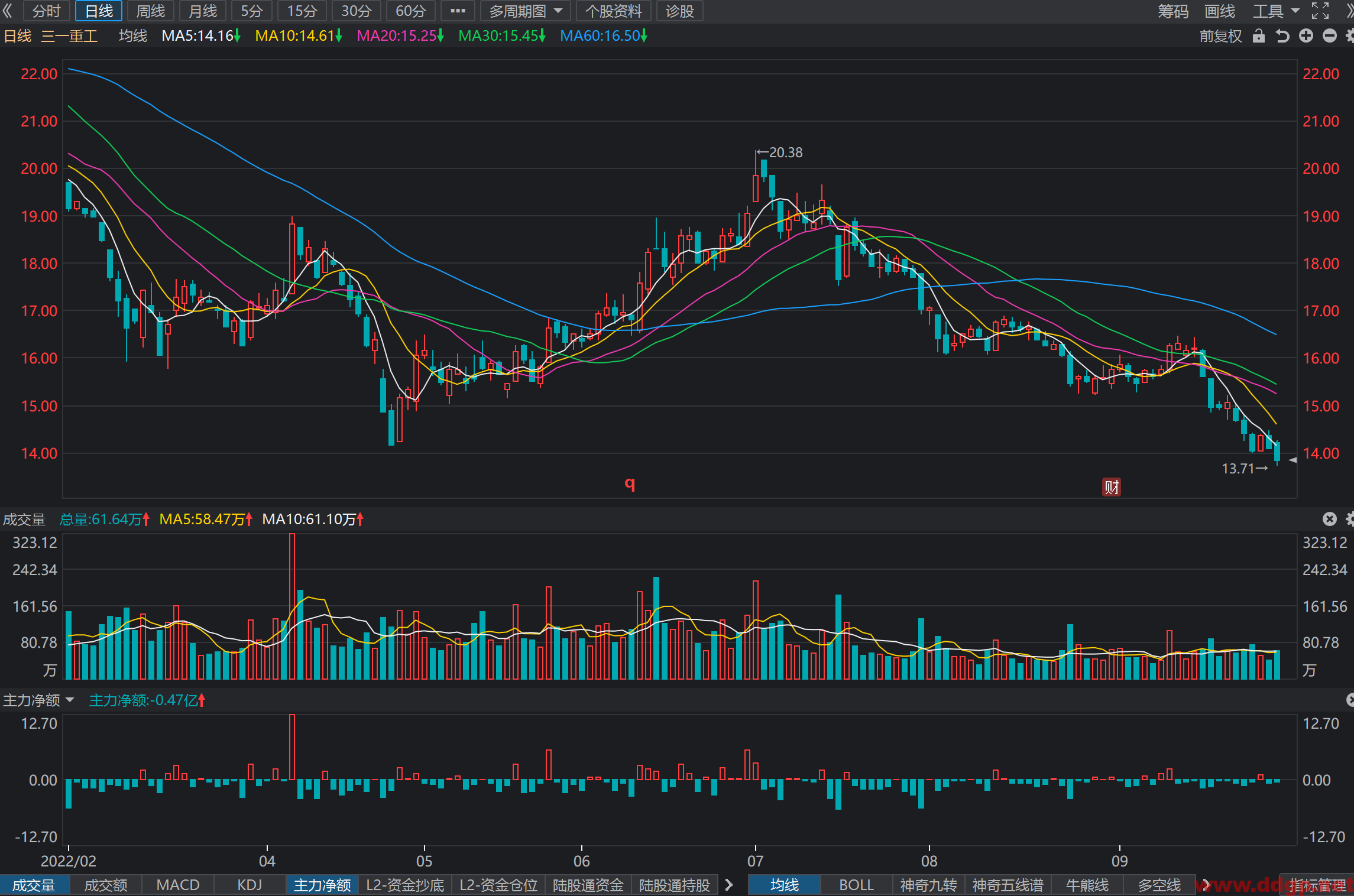This screenshot has height=896, width=1354.
Task: Click the red q marker on chart
Action: 630,484
